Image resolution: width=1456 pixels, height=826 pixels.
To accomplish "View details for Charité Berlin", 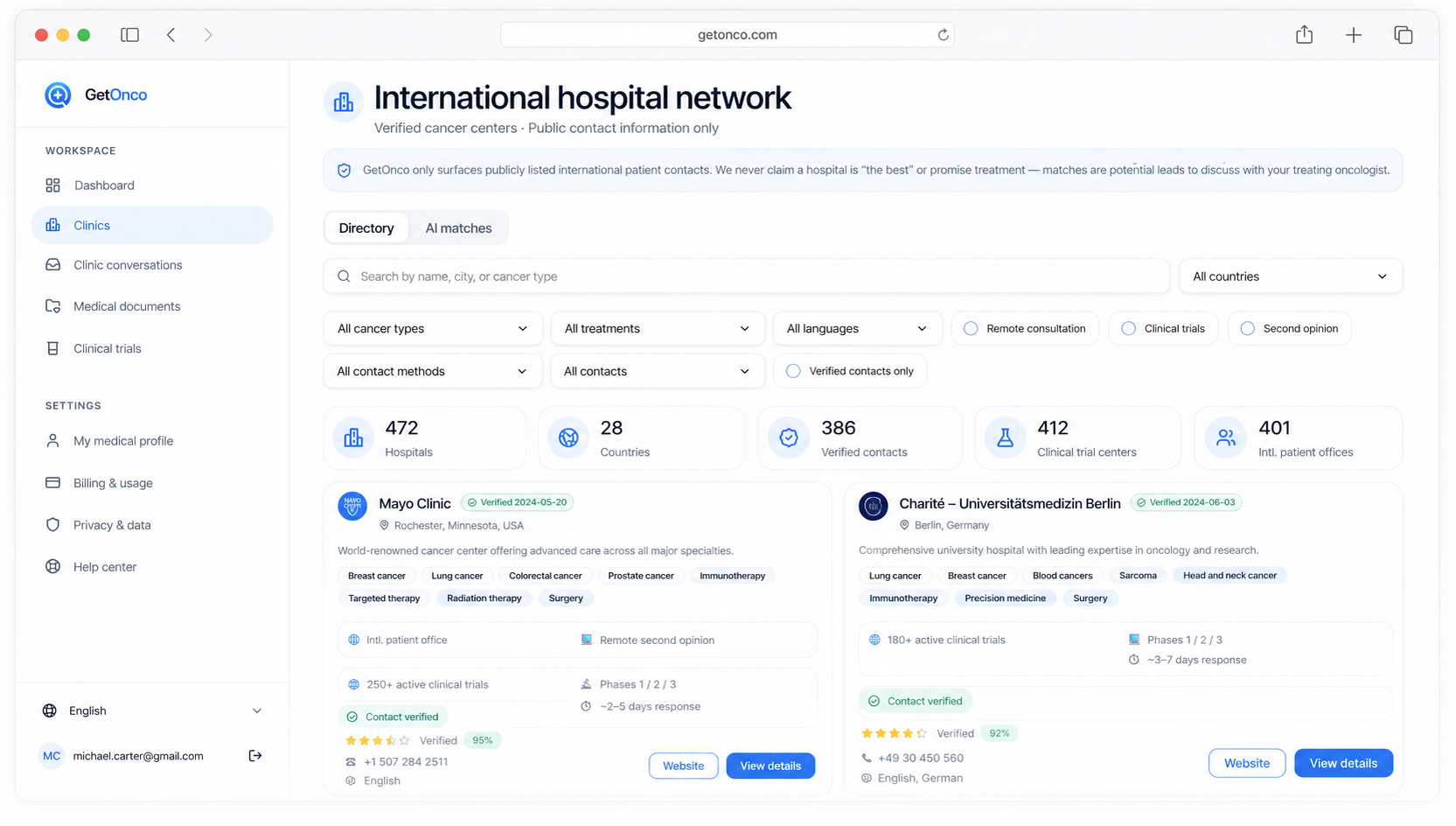I will [x=1343, y=763].
